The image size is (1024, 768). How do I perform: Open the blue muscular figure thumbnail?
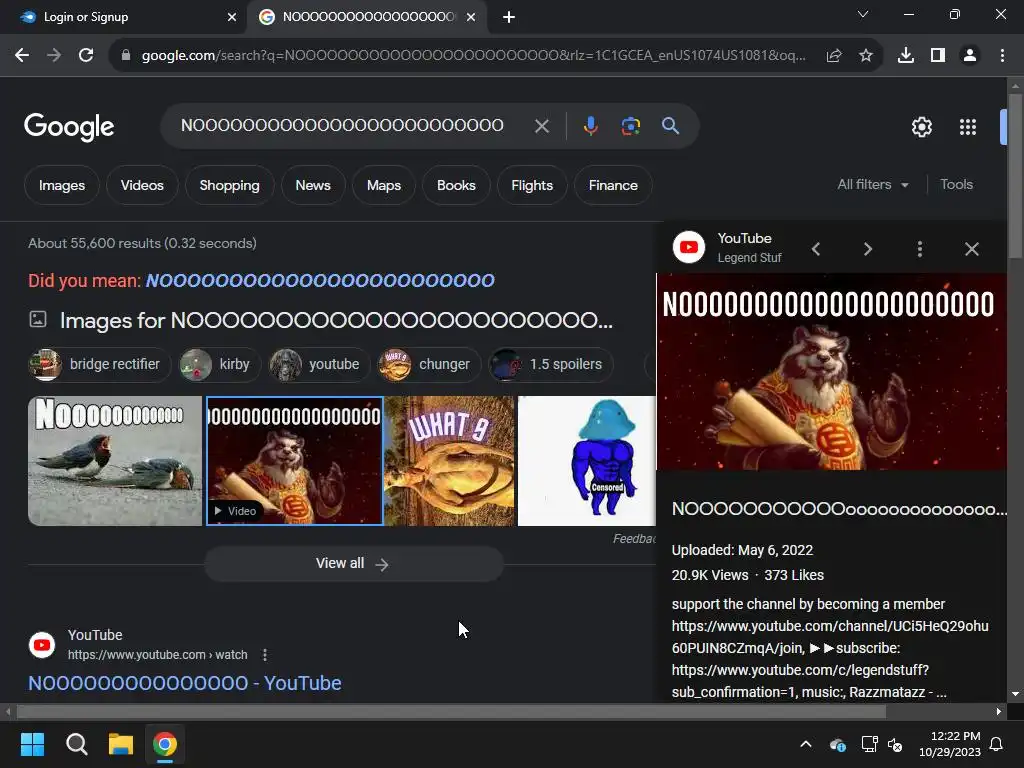click(x=586, y=461)
